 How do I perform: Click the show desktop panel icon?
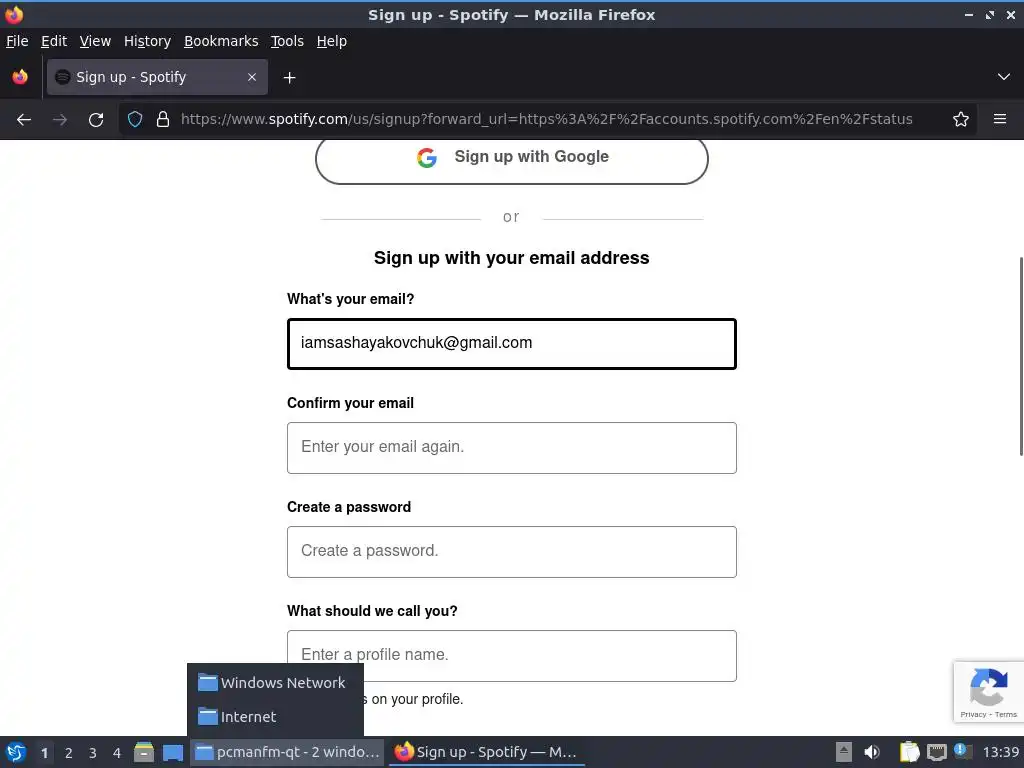(173, 752)
